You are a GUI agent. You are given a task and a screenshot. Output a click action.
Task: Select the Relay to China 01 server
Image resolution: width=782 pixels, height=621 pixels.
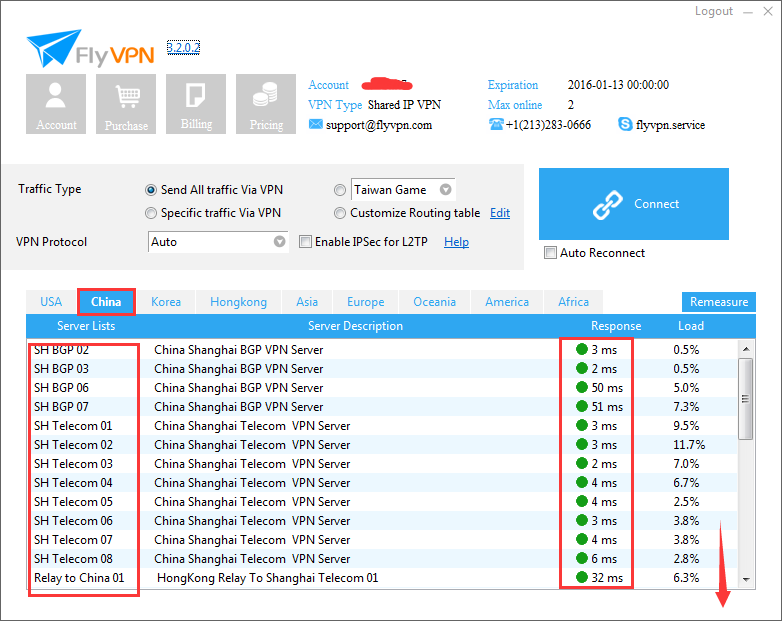(x=383, y=578)
